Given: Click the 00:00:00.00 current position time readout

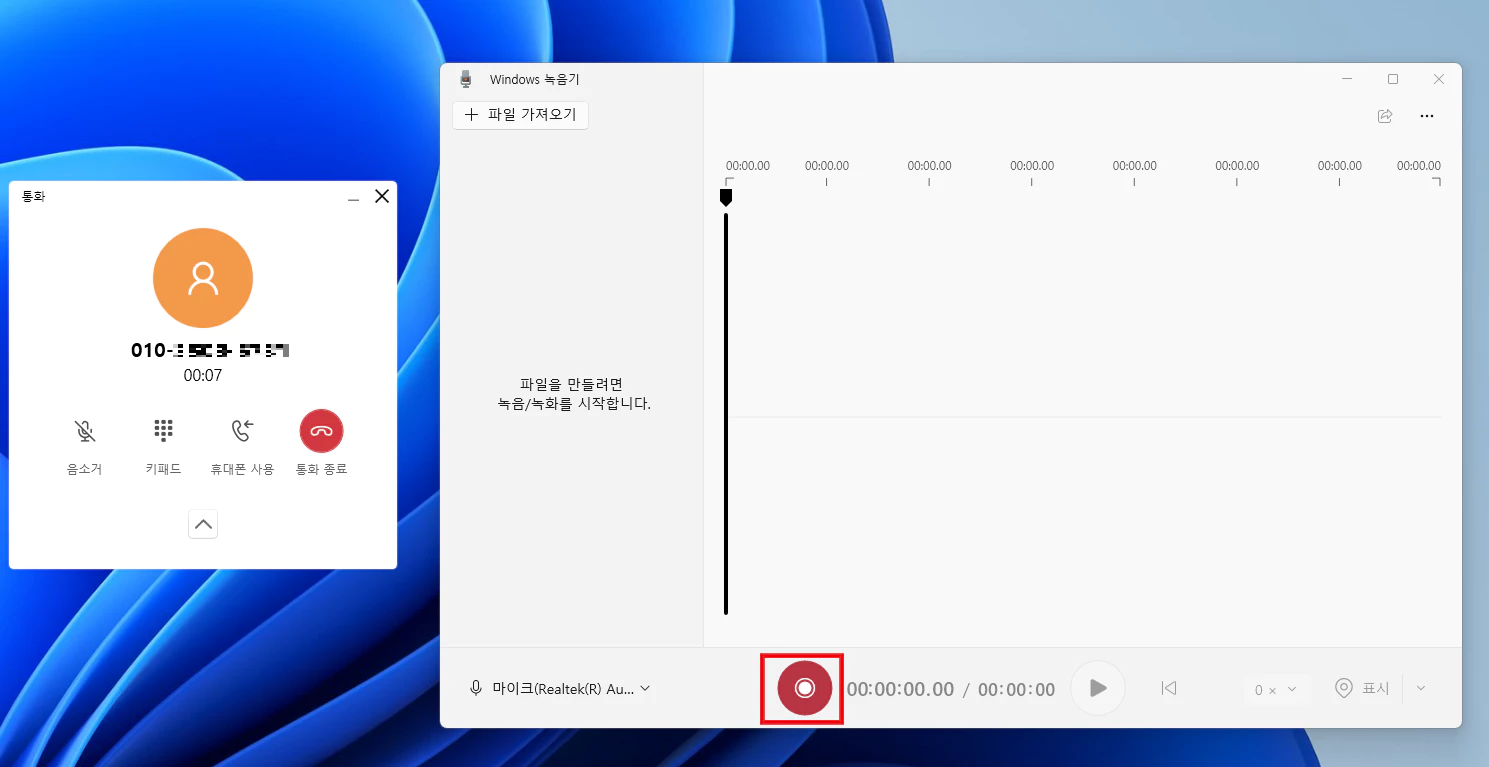Looking at the screenshot, I should (x=901, y=689).
